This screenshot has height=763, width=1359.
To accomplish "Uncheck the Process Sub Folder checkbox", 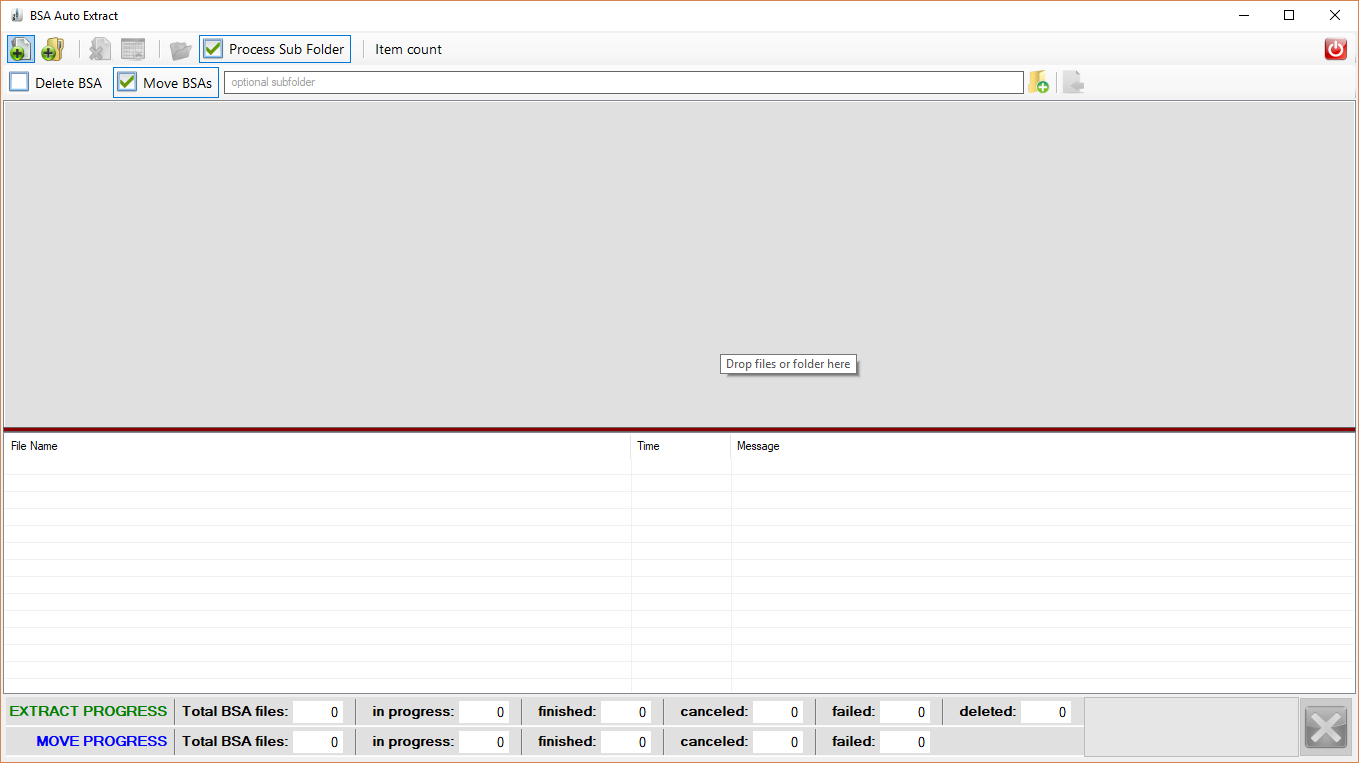I will tap(214, 49).
